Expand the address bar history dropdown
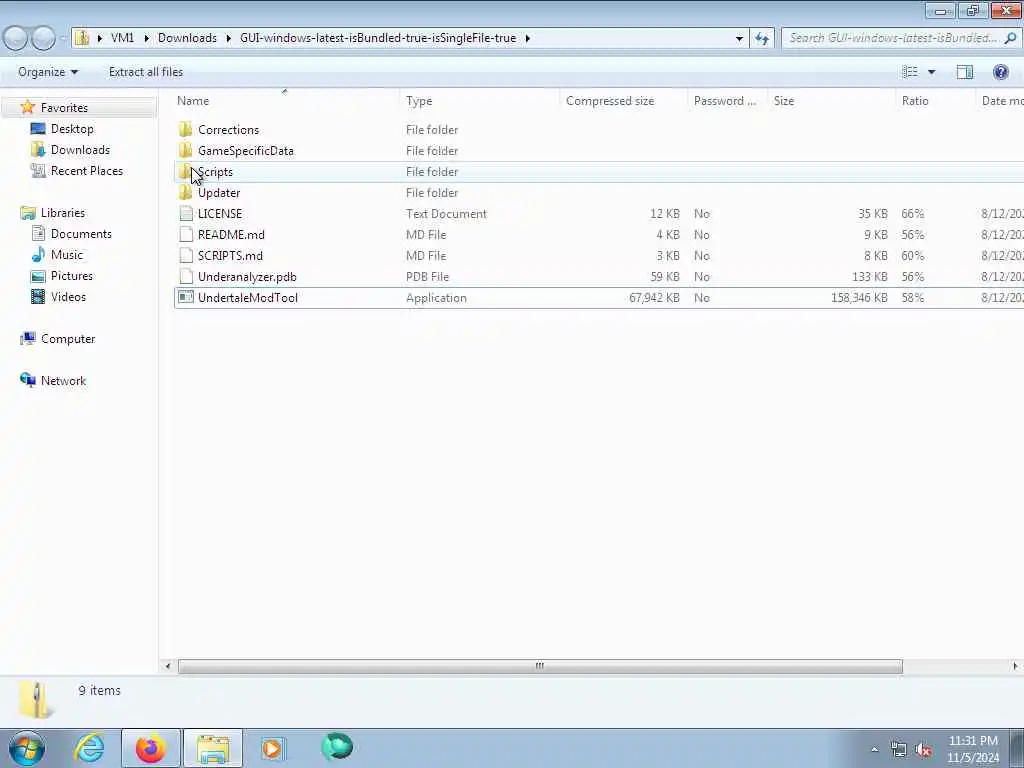The width and height of the screenshot is (1024, 768). pyautogui.click(x=739, y=38)
